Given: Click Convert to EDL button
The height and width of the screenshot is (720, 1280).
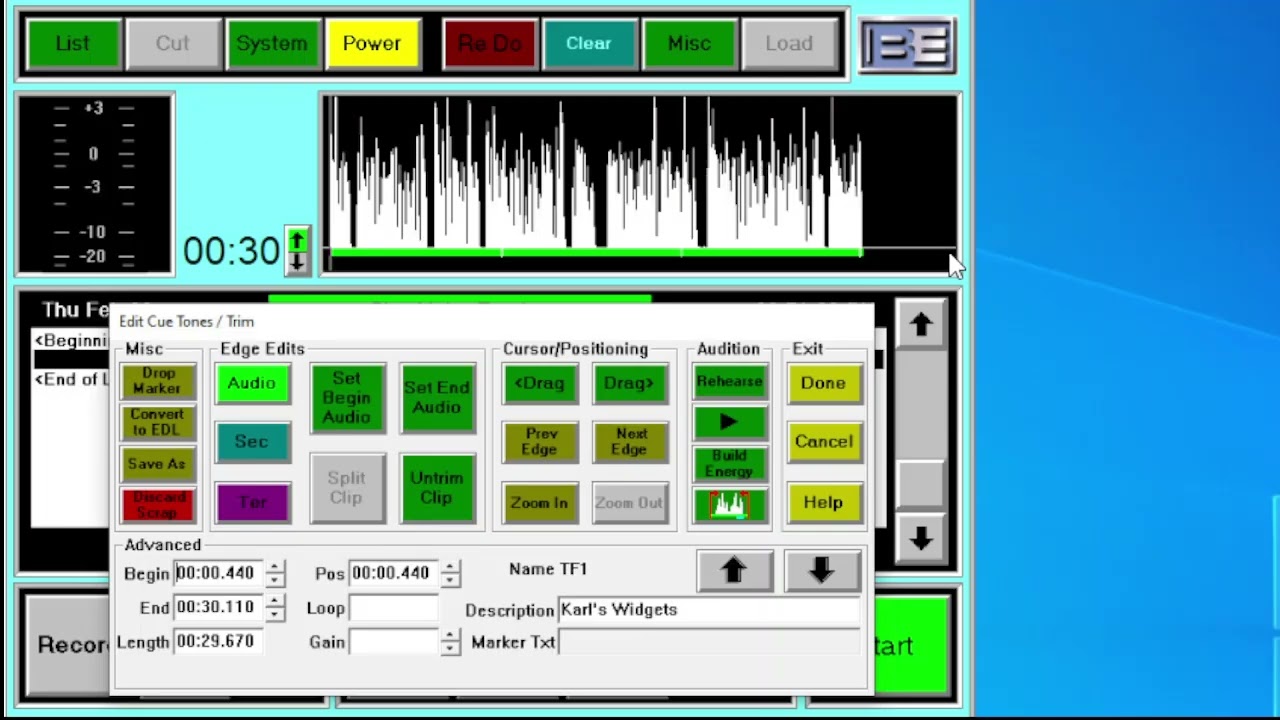Looking at the screenshot, I should tap(157, 422).
